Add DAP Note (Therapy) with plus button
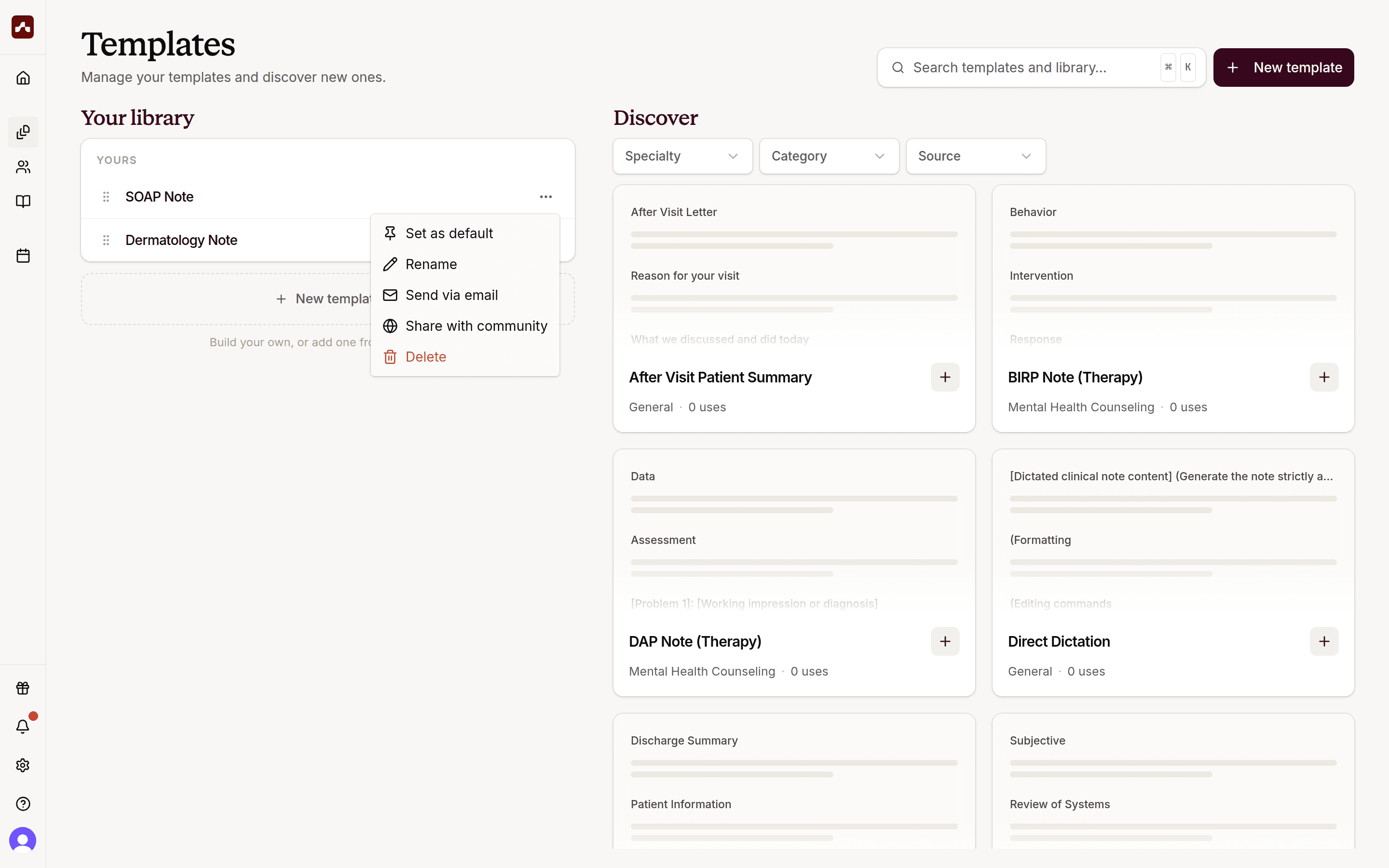 pyautogui.click(x=945, y=641)
